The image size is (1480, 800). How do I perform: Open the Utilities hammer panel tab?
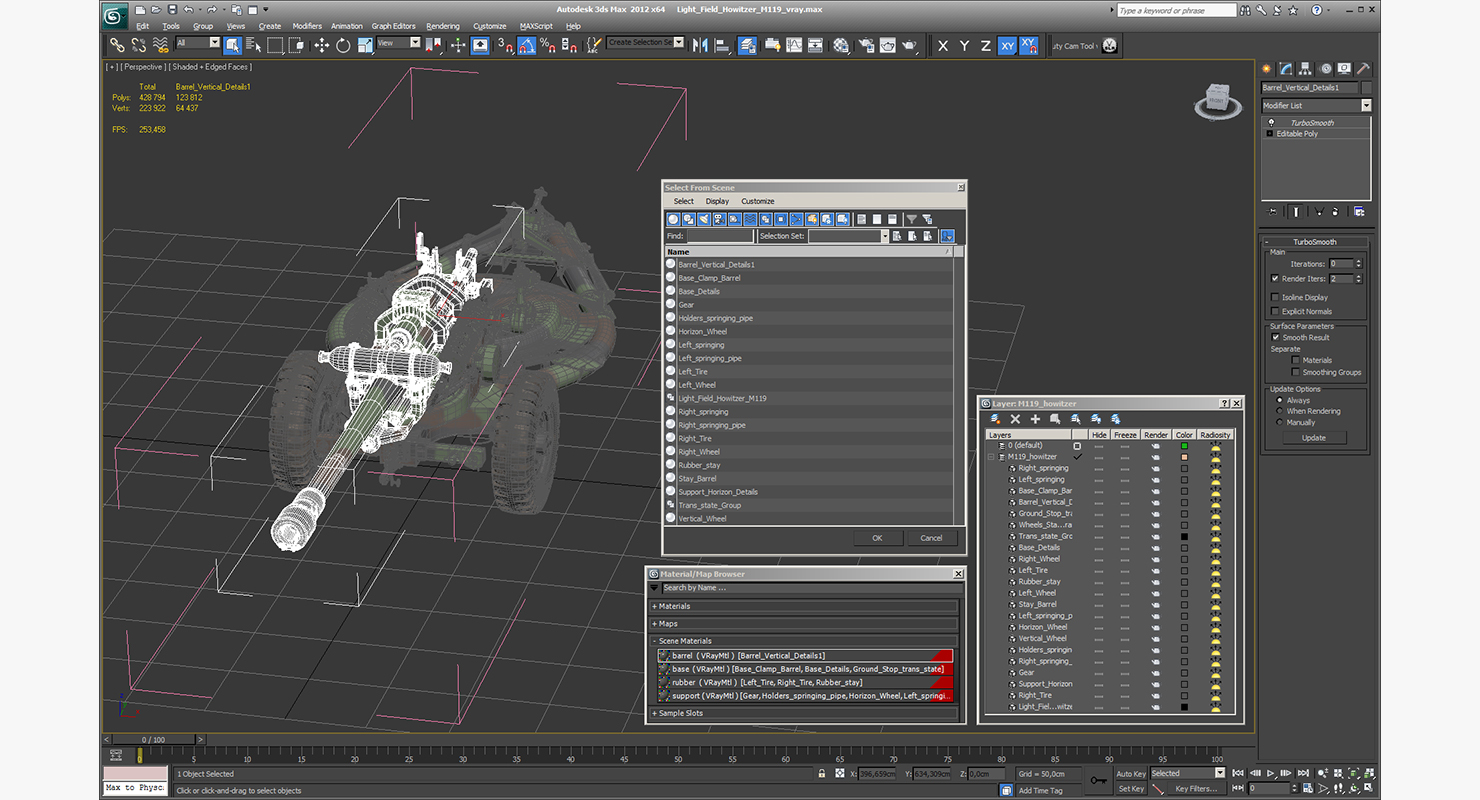tap(1362, 68)
